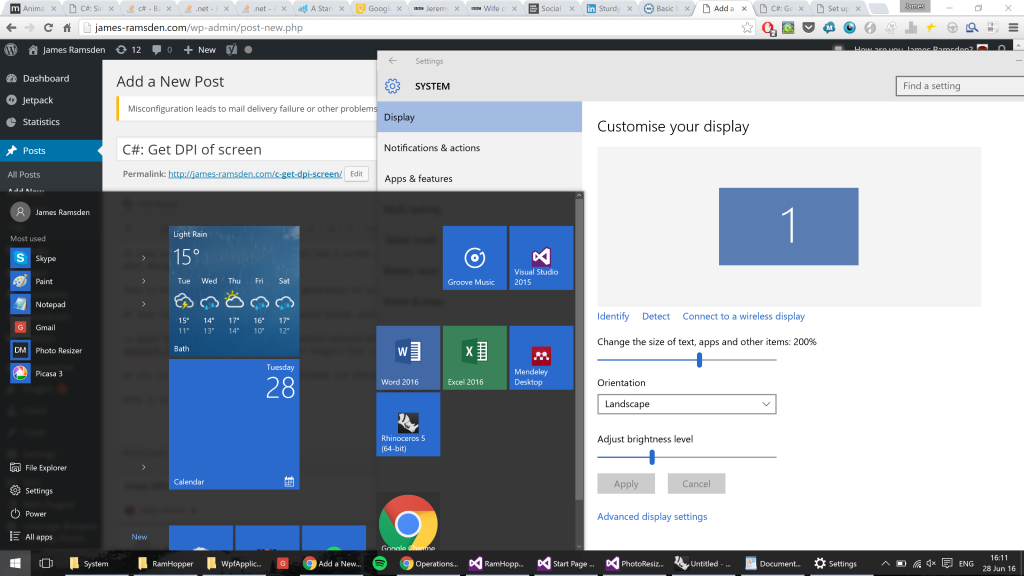Open Advanced display settings

coord(652,517)
